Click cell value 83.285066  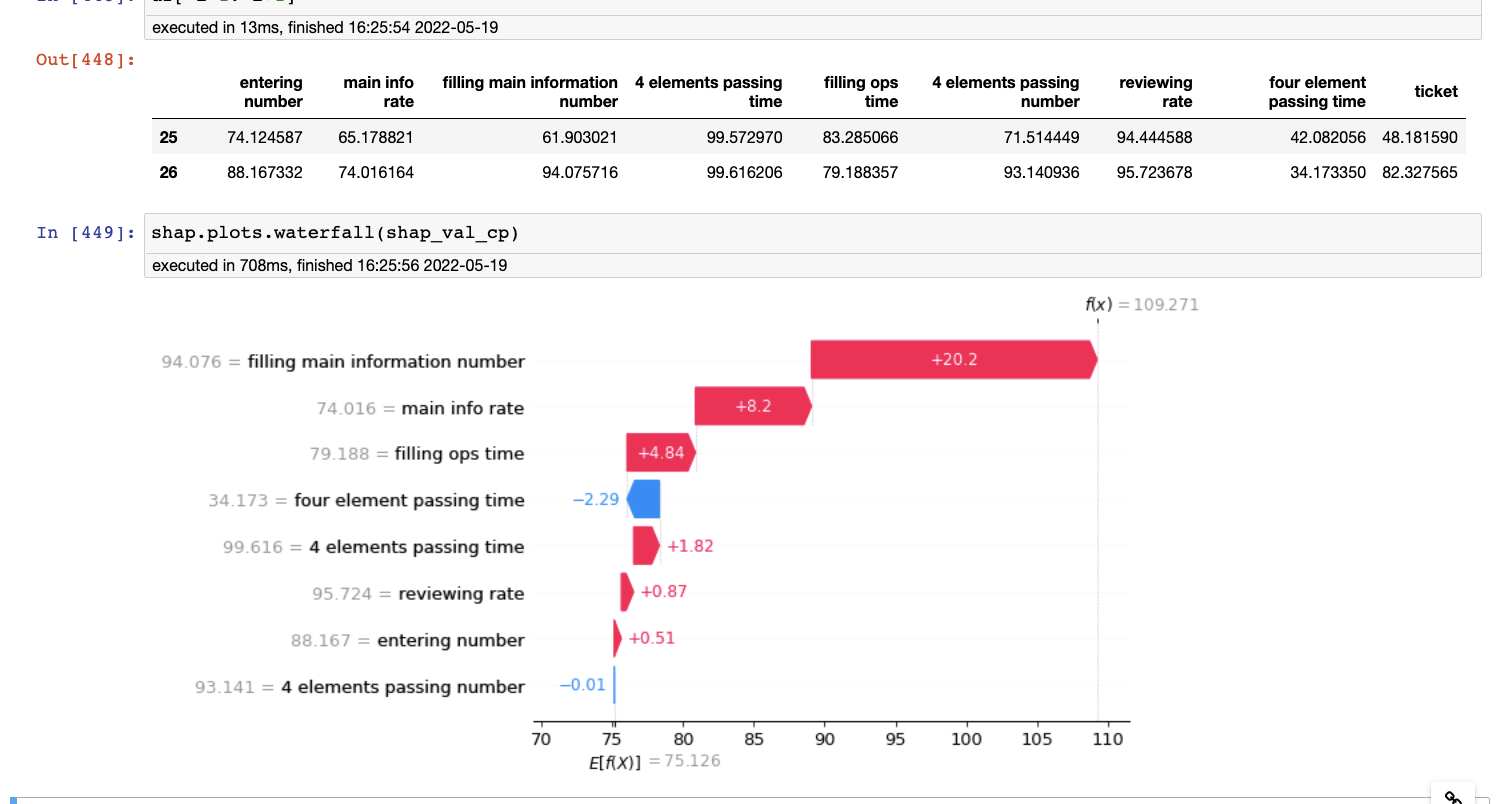[861, 137]
